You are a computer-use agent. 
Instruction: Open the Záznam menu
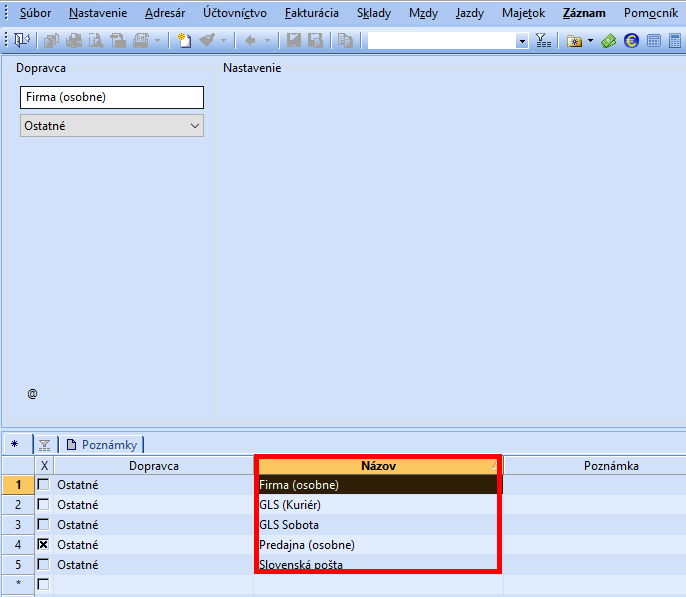(584, 13)
